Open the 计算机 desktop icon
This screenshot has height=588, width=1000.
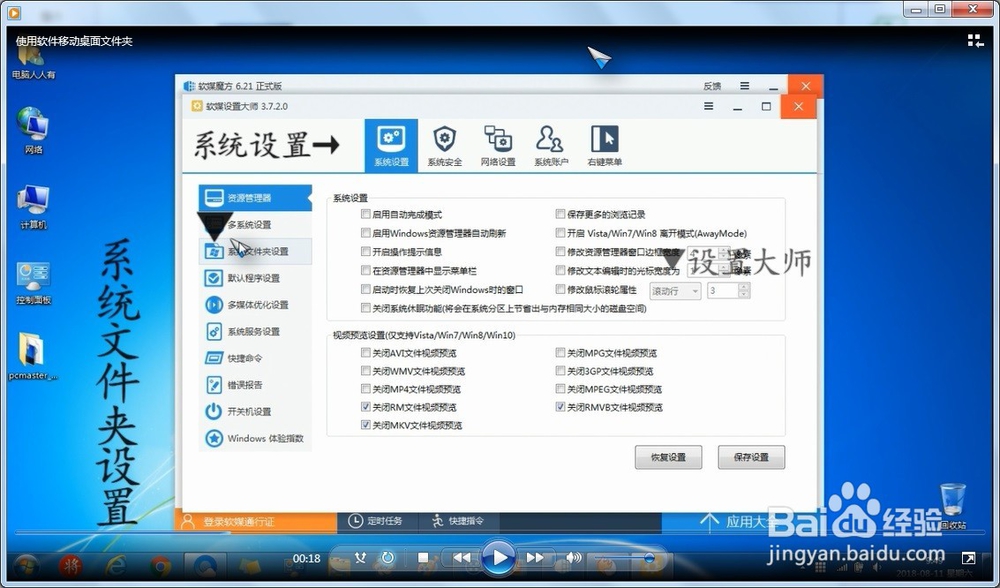point(33,208)
